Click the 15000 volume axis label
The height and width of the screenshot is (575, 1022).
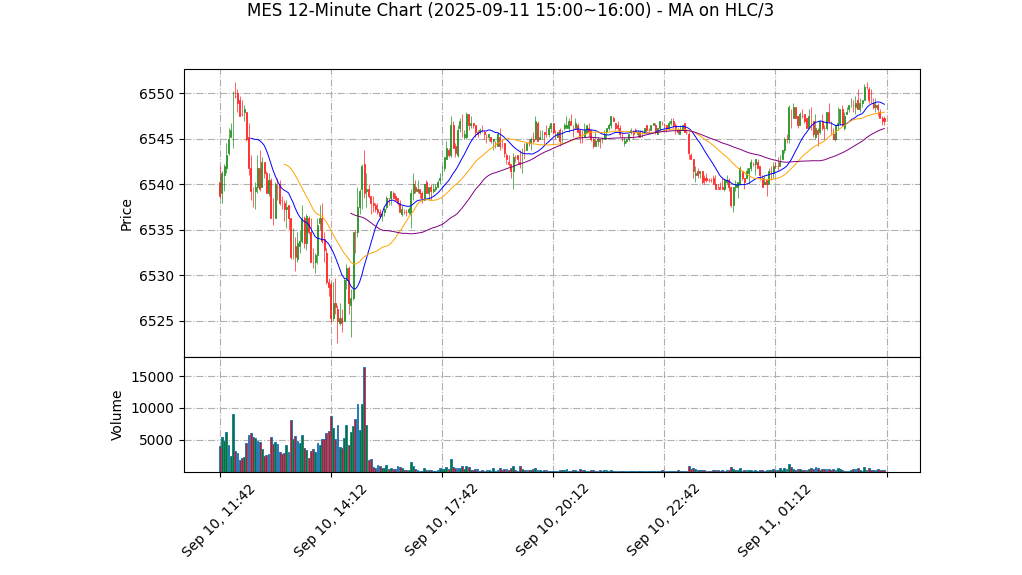(152, 377)
